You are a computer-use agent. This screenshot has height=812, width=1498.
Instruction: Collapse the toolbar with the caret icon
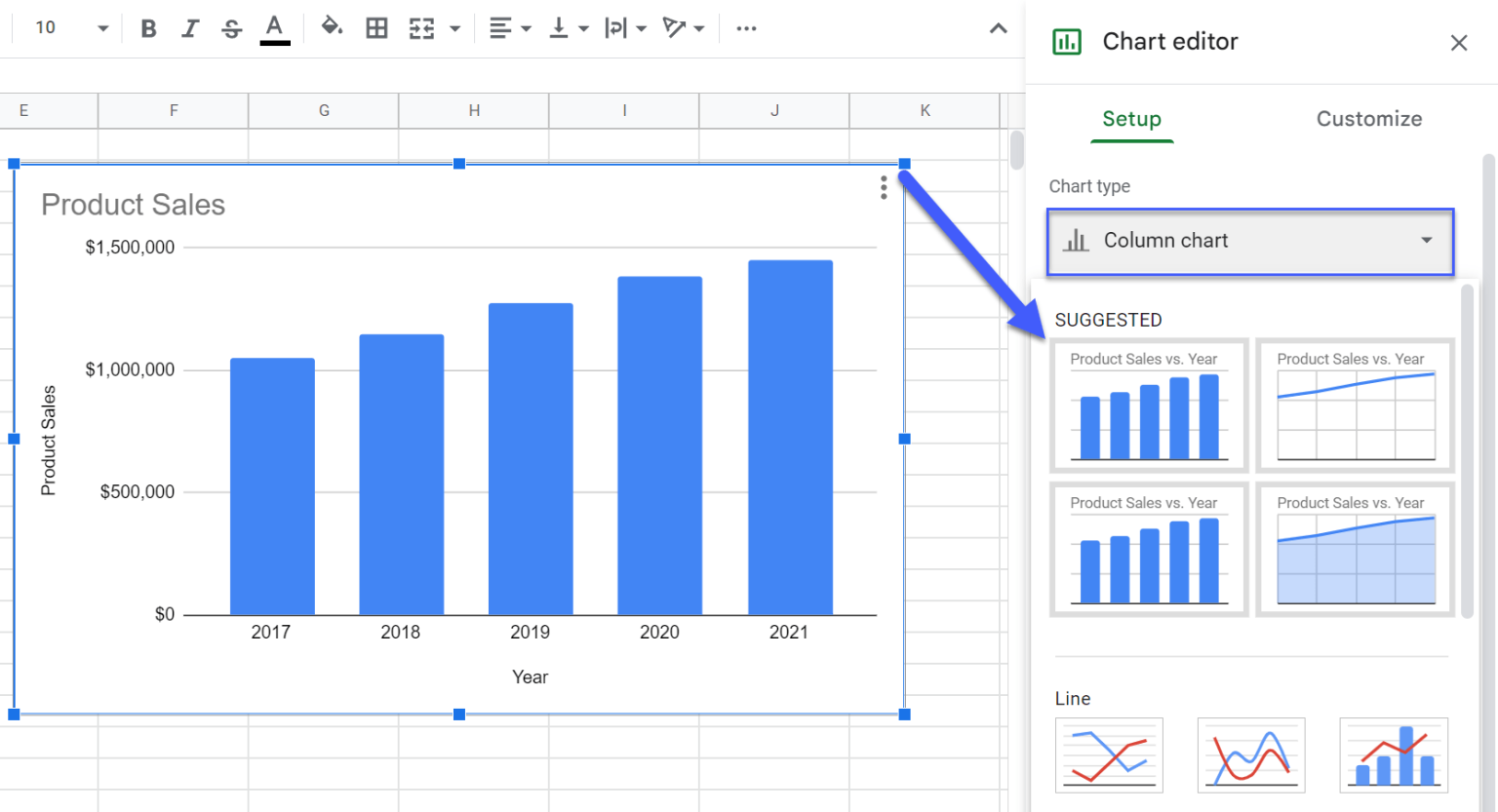(x=998, y=27)
